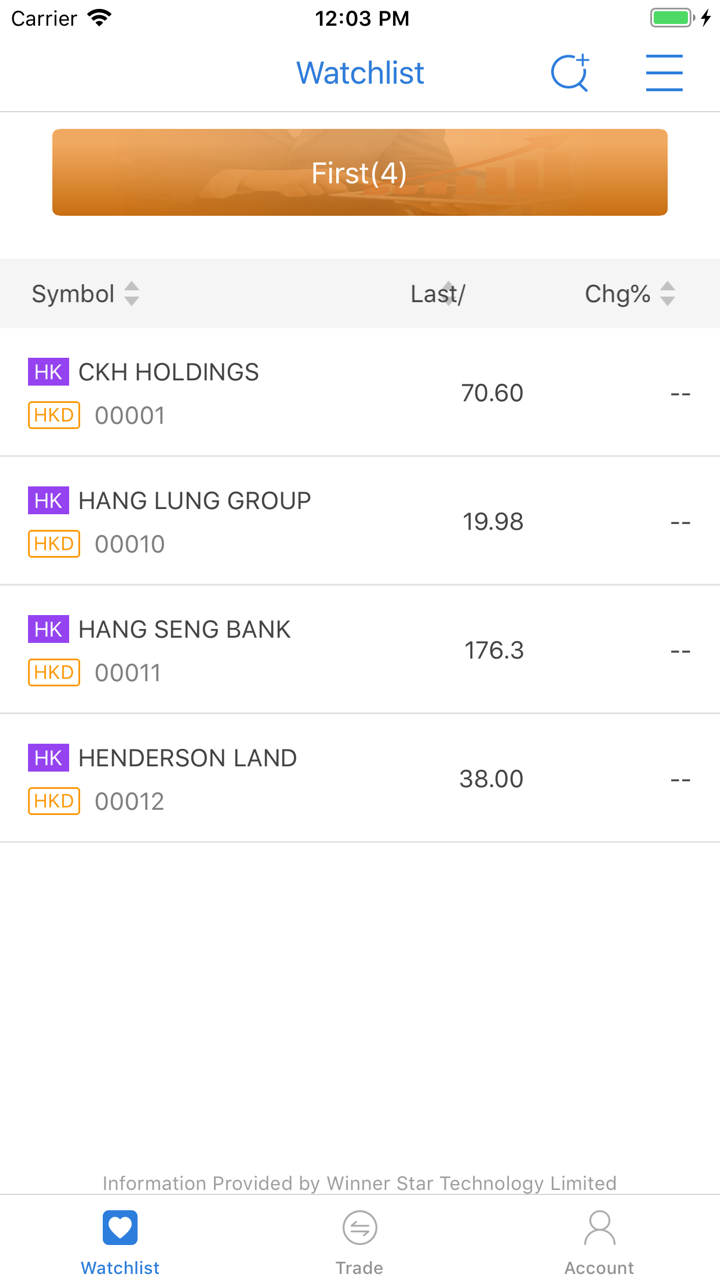The height and width of the screenshot is (1280, 720).
Task: Open the hamburger menu icon
Action: (x=664, y=73)
